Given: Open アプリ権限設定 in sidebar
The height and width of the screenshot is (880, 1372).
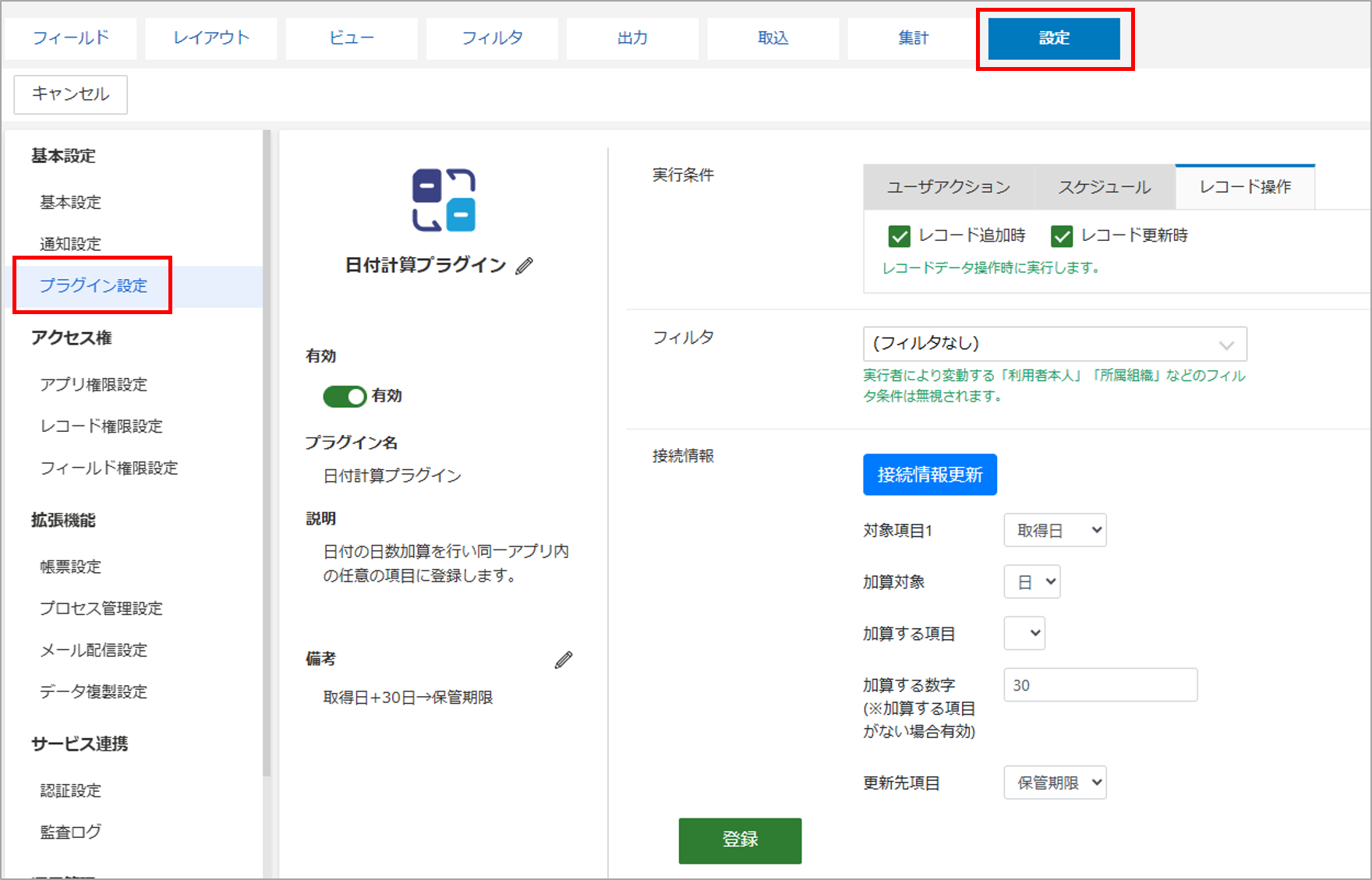Looking at the screenshot, I should (x=94, y=384).
